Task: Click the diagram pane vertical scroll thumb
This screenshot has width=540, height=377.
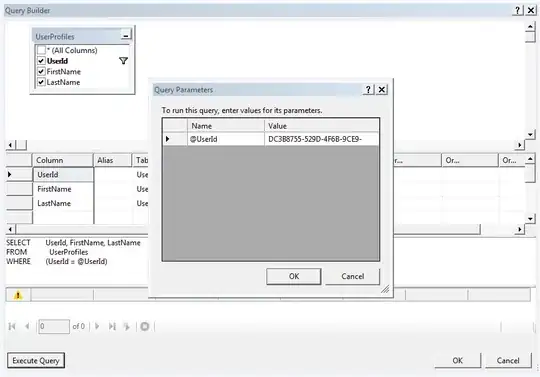Action: 530,37
